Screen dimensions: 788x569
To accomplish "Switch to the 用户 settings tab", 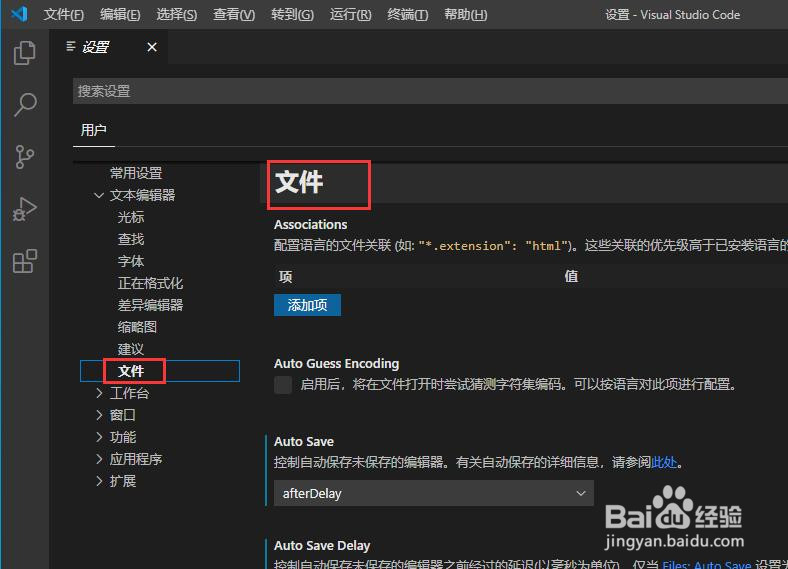I will (x=93, y=130).
